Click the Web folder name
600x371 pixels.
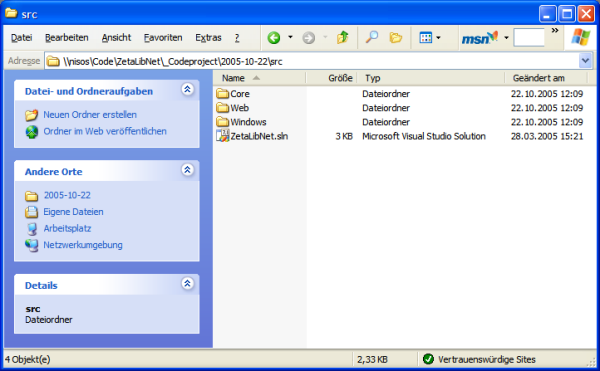pyautogui.click(x=240, y=108)
